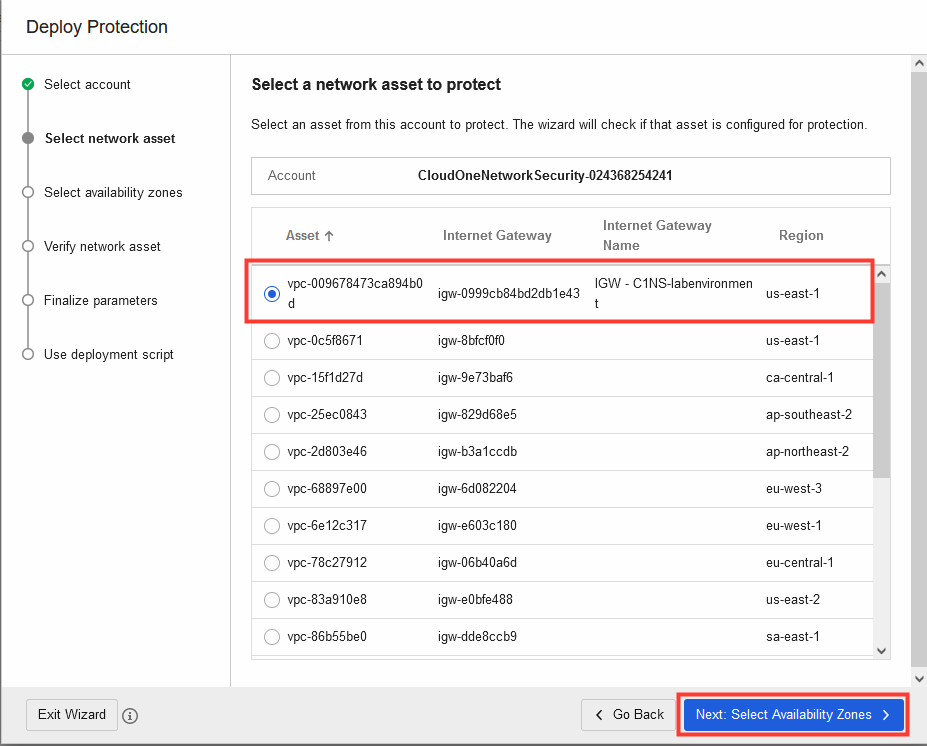The width and height of the screenshot is (927, 746).
Task: Select radio button for vpc-25ec0843
Action: 272,415
